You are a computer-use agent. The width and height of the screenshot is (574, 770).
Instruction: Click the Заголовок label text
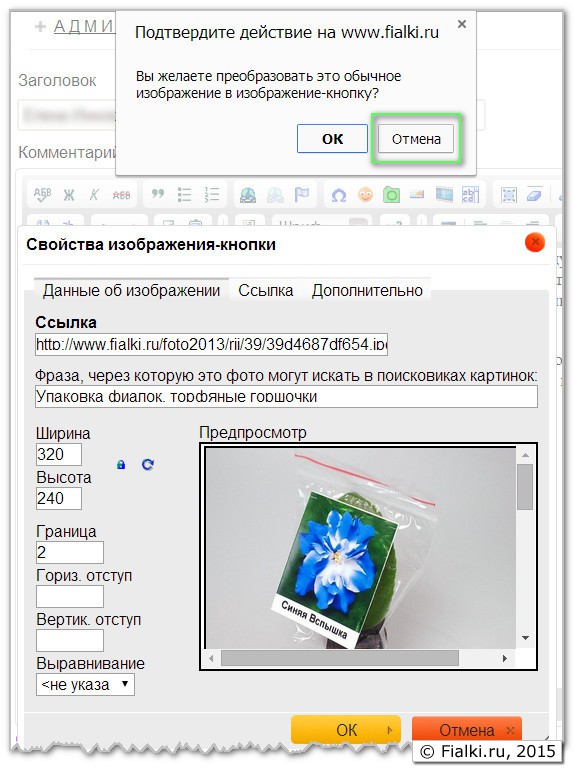coord(57,80)
